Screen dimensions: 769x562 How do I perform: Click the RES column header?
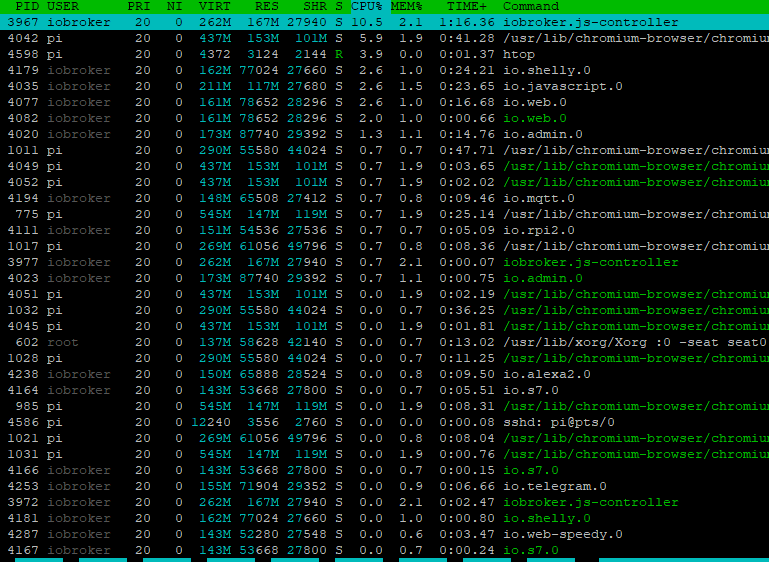coord(267,6)
